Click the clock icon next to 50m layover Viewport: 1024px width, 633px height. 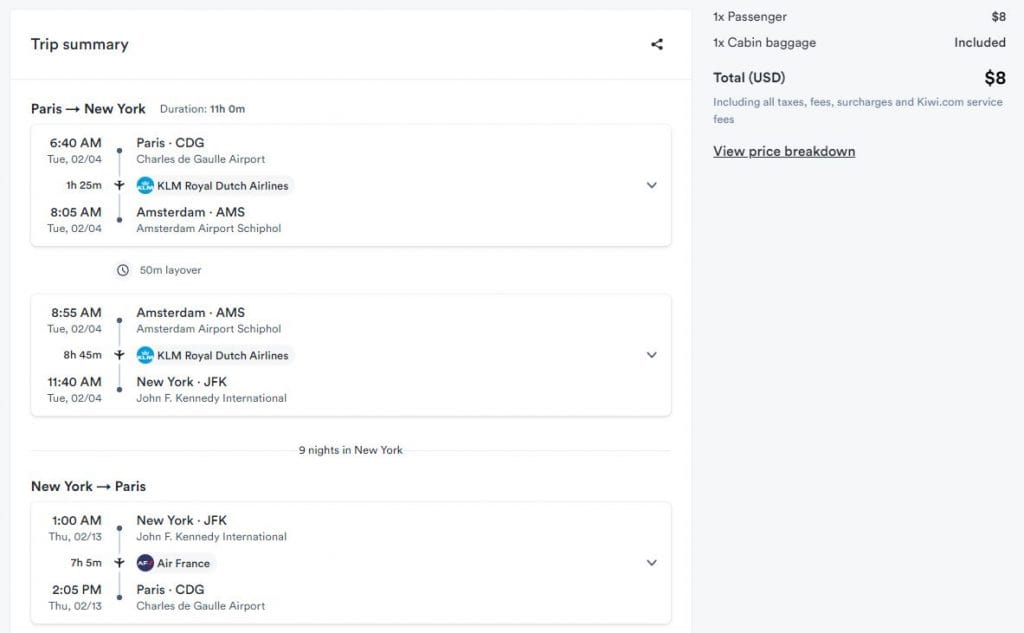click(x=122, y=269)
